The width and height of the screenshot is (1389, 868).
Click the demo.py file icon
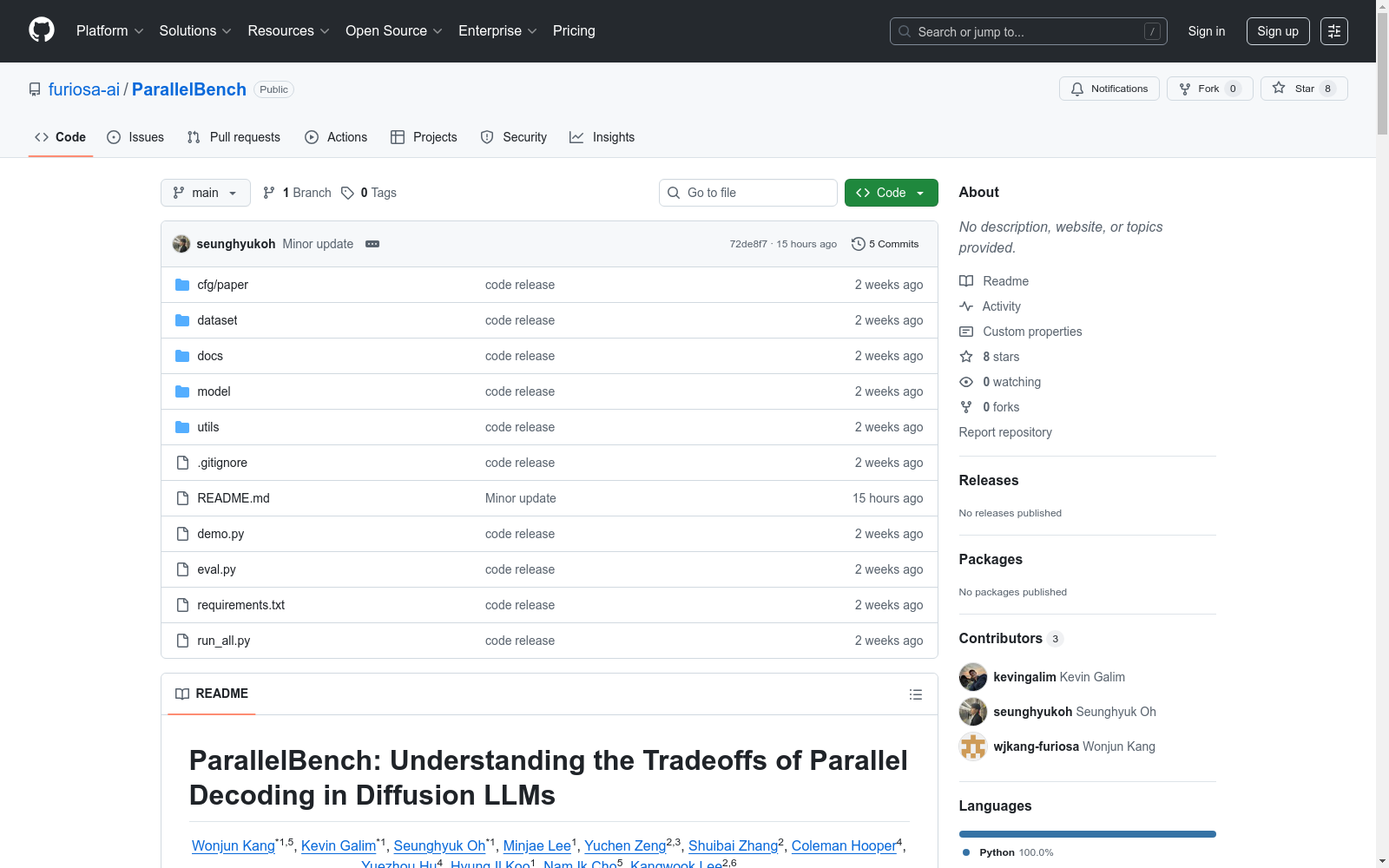[182, 534]
